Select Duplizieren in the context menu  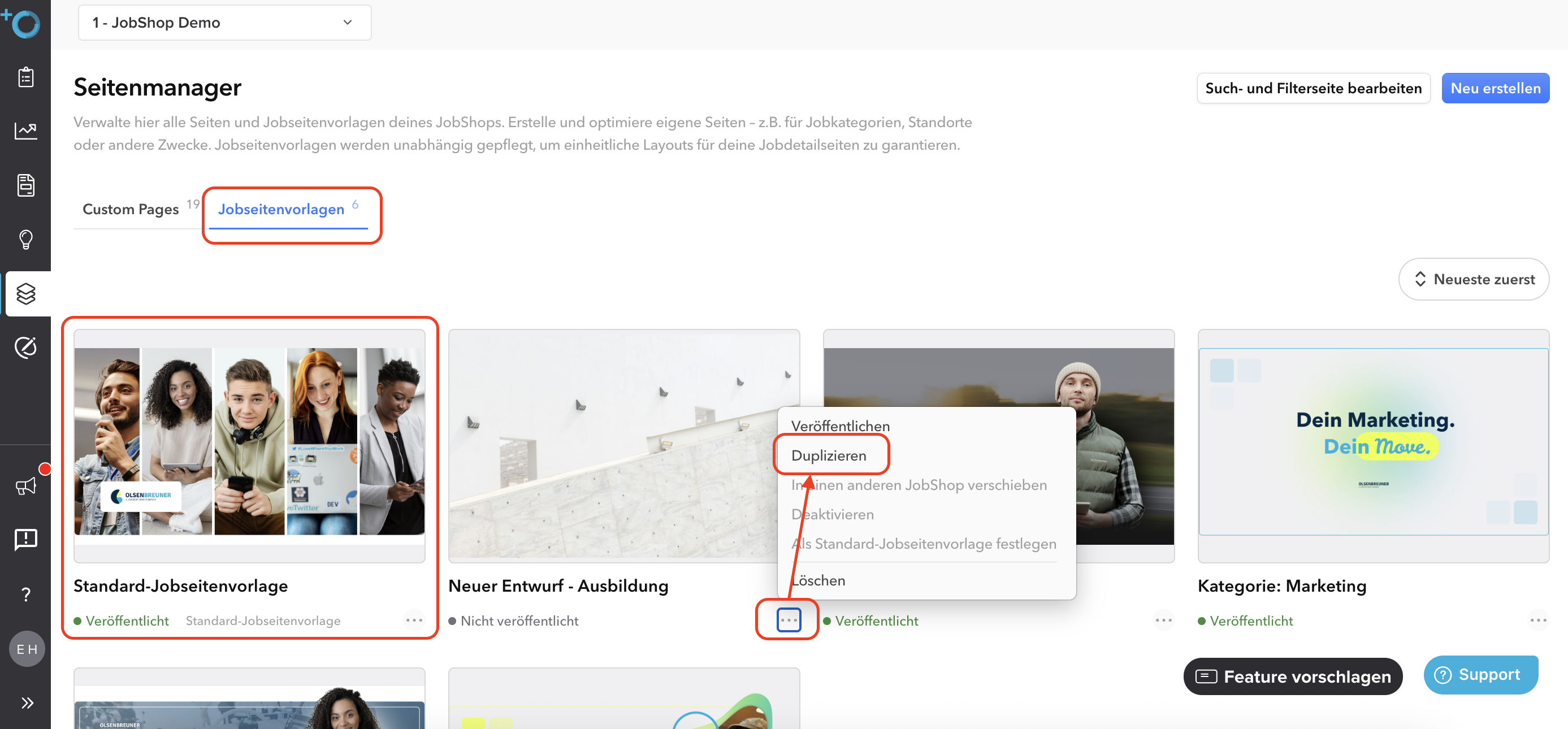(x=829, y=455)
